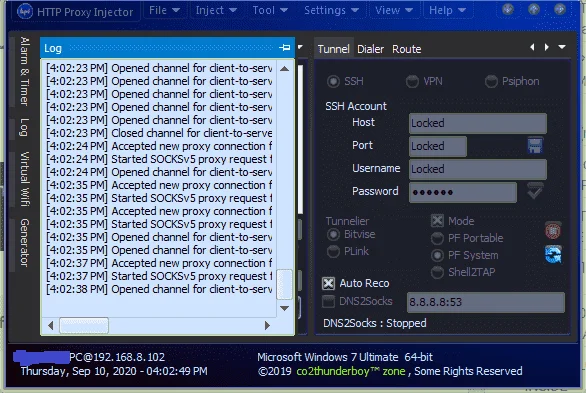Screen dimensions: 586x393
Task: Toggle the Mode checkbox
Action: [x=437, y=221]
